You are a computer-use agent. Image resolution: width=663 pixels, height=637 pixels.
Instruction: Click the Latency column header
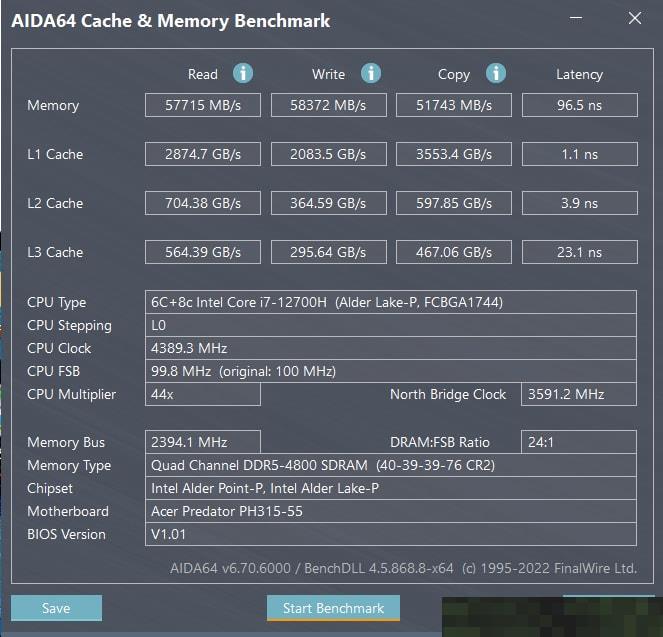coord(579,74)
